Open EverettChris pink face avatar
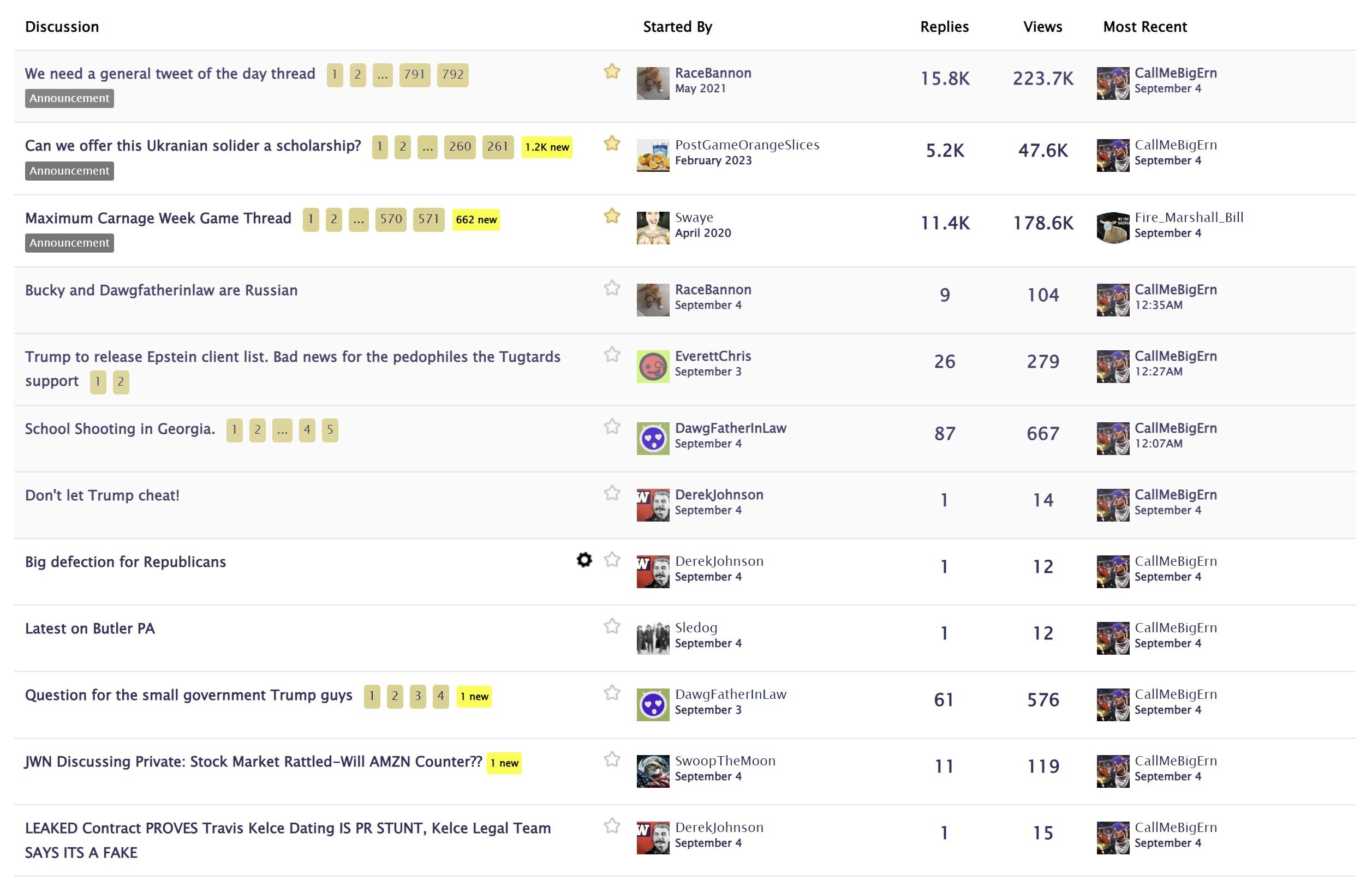This screenshot has width=1372, height=880. pyautogui.click(x=653, y=367)
